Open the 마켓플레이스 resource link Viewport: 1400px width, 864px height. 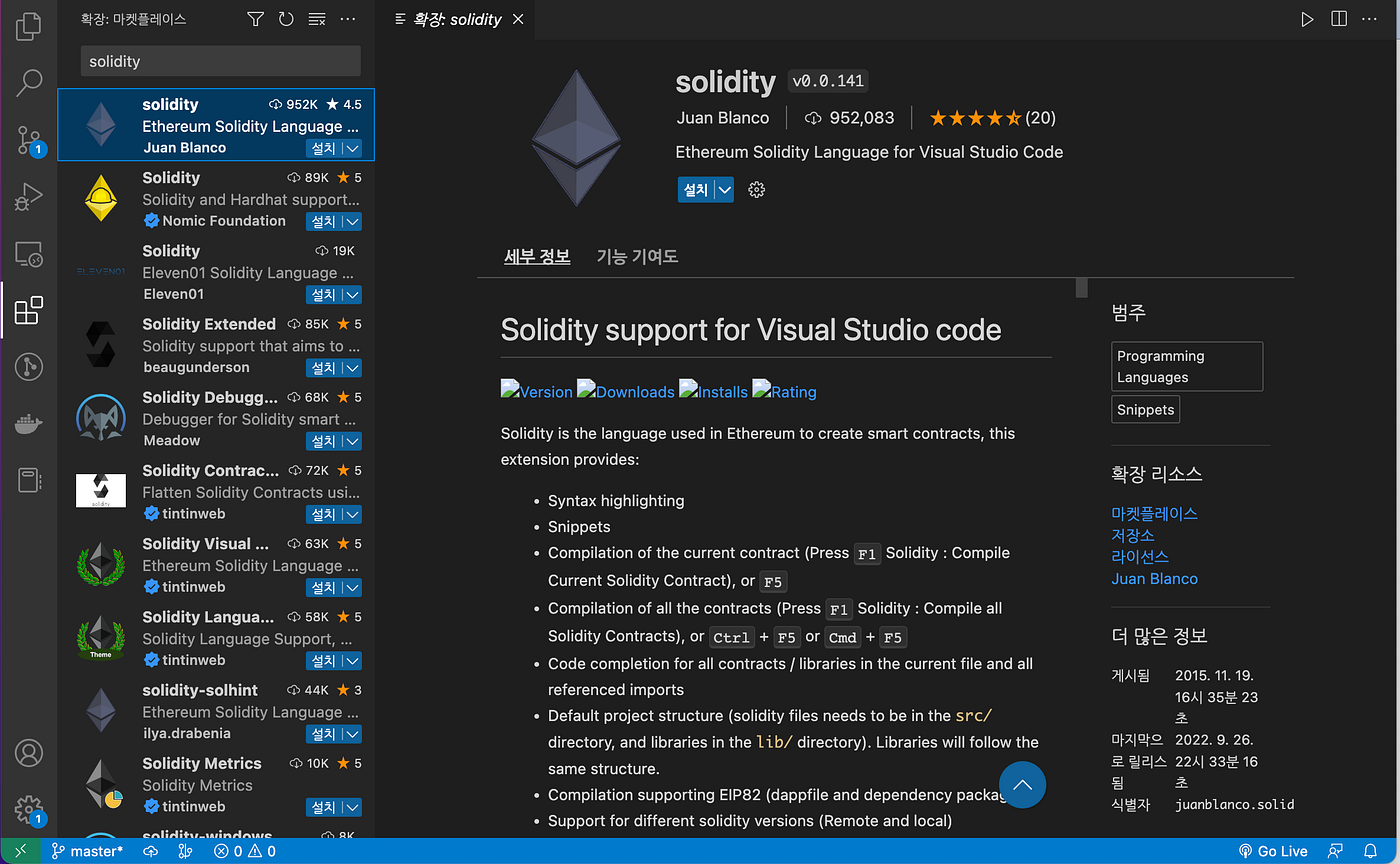(1154, 513)
